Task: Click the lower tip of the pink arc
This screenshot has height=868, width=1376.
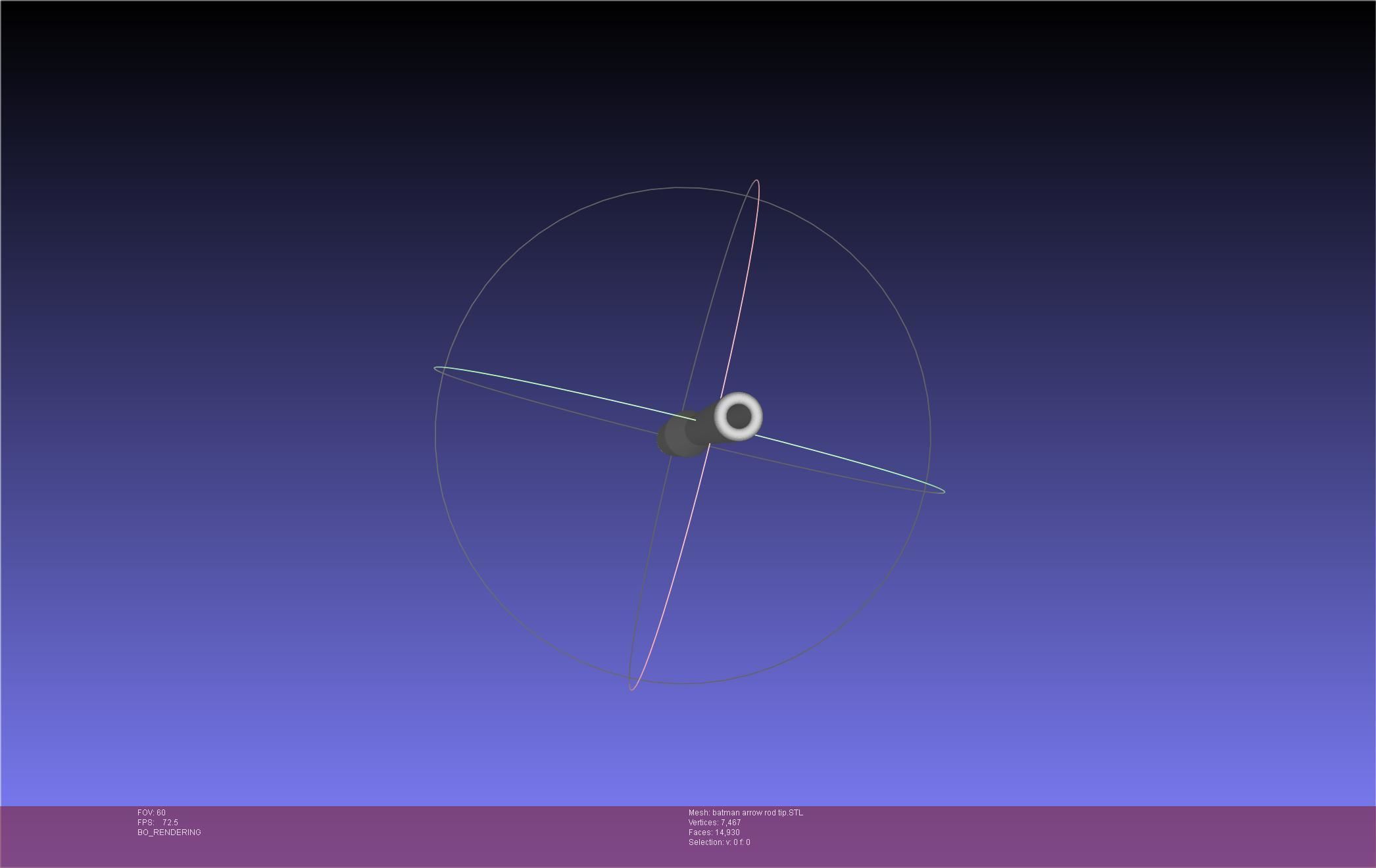Action: pyautogui.click(x=631, y=688)
